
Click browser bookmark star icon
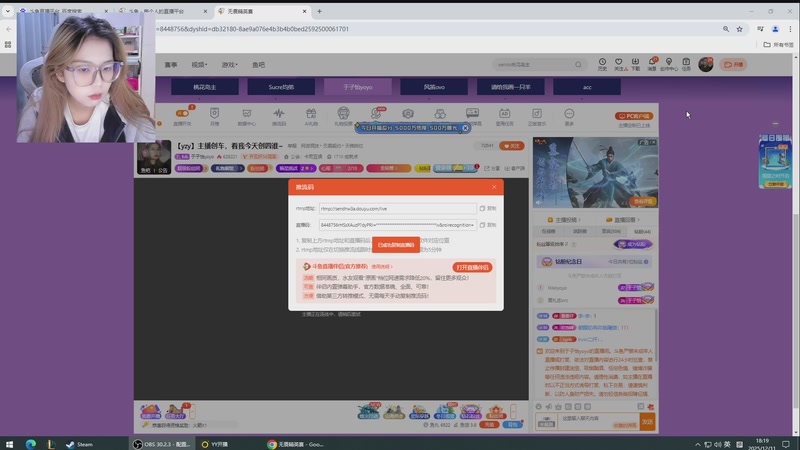click(739, 29)
